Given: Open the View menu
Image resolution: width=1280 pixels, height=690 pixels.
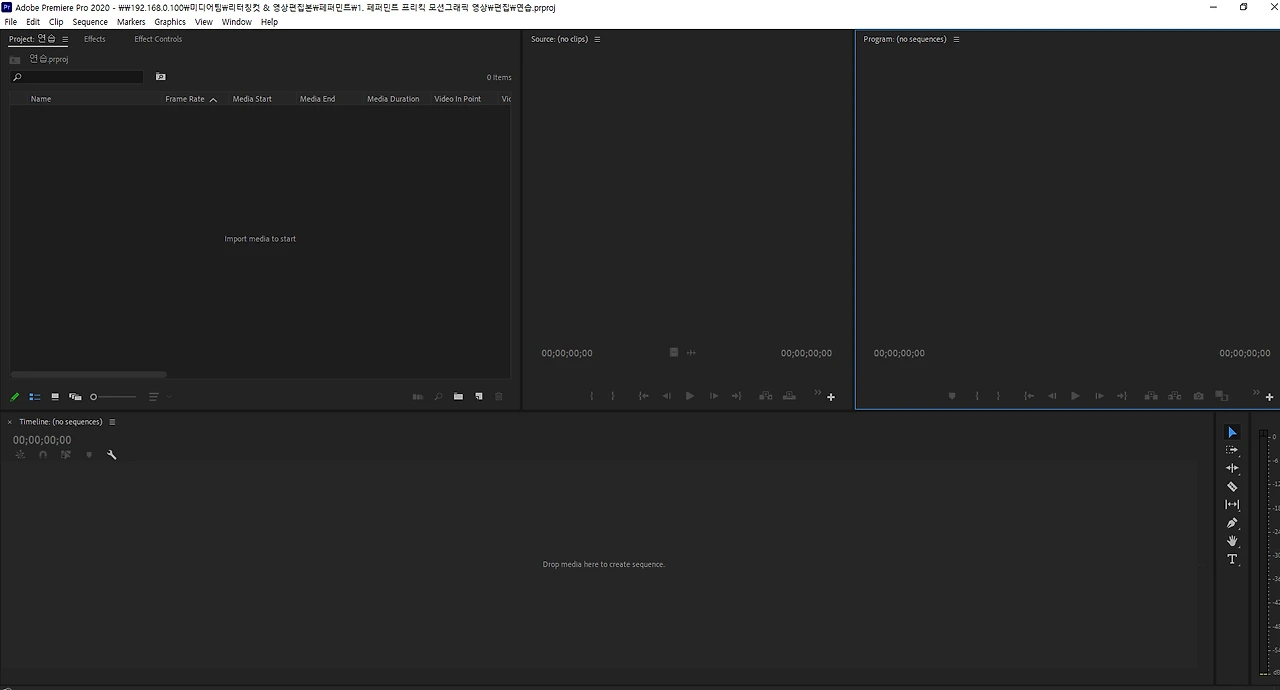Looking at the screenshot, I should click(x=204, y=22).
